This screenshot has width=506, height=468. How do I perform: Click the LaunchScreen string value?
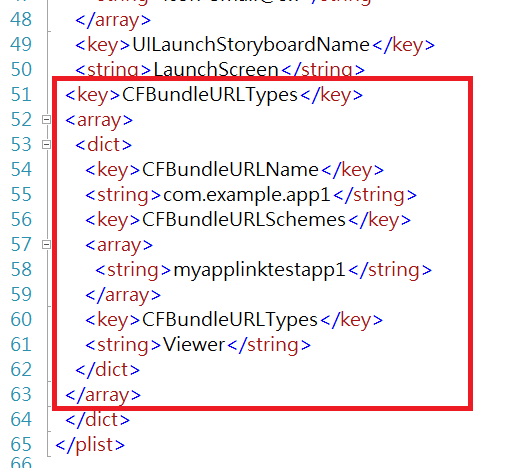tap(216, 70)
